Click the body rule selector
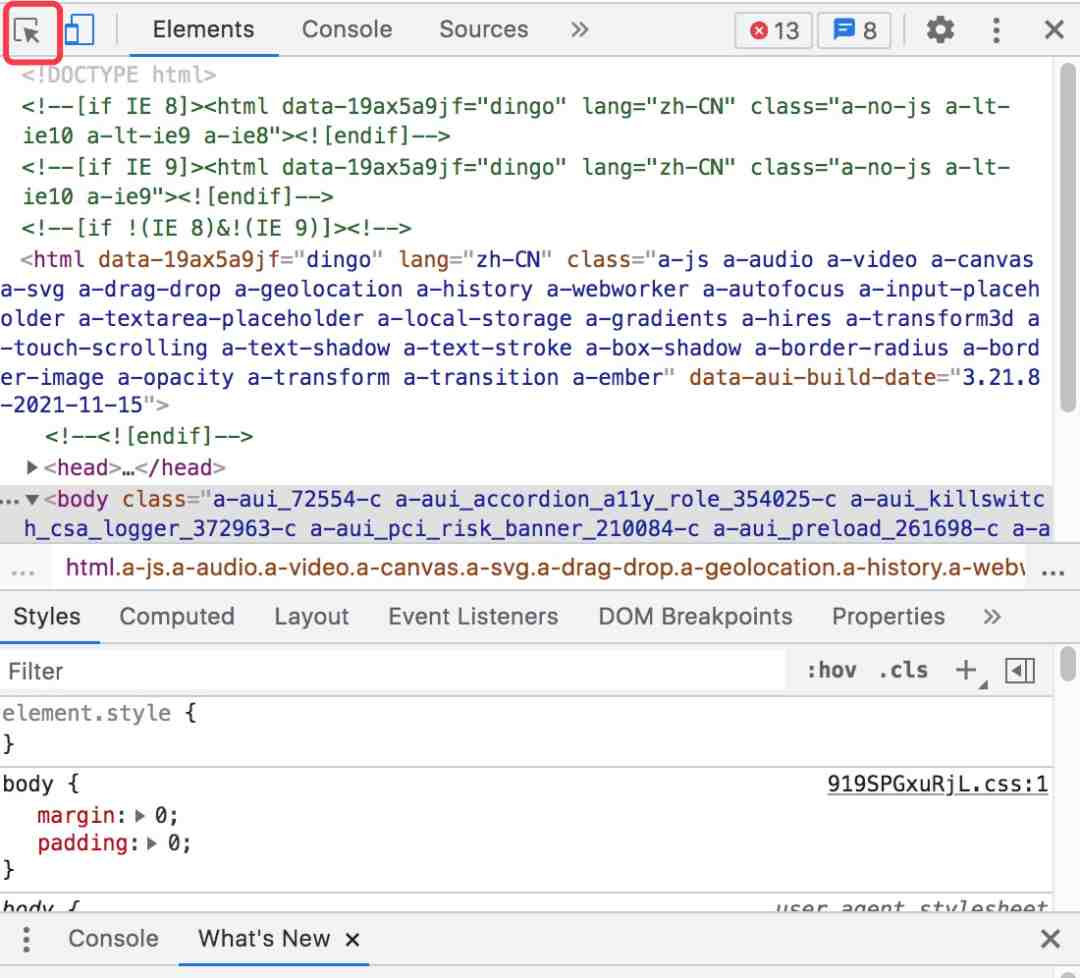Viewport: 1080px width, 978px height. point(28,784)
